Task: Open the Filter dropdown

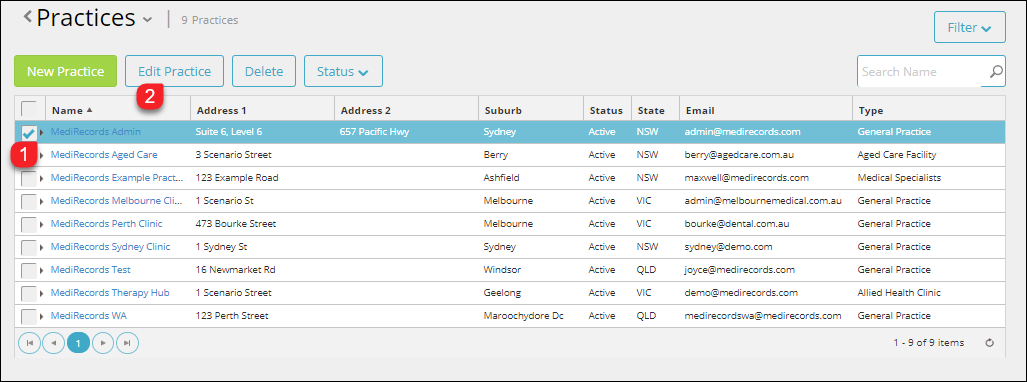Action: pyautogui.click(x=969, y=28)
